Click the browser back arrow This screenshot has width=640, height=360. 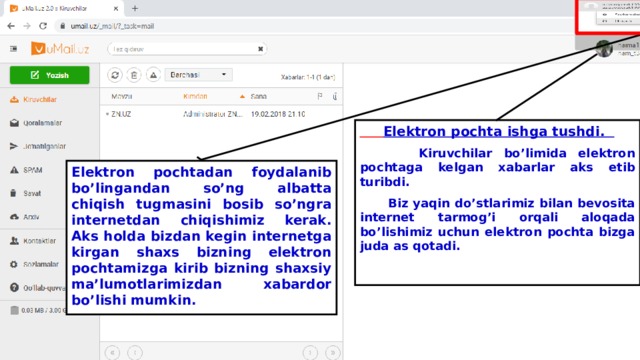tap(11, 26)
